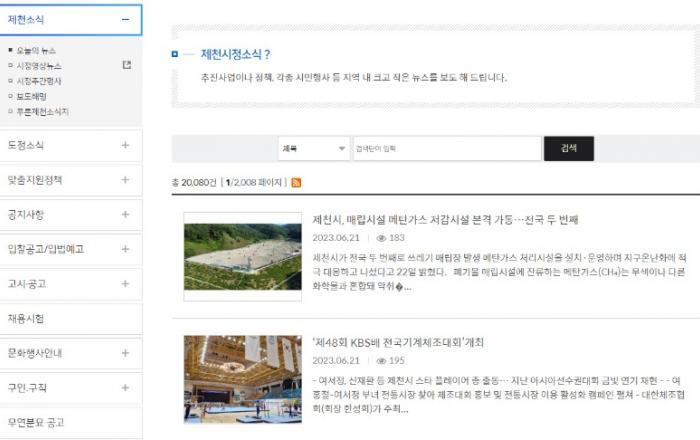Click the plus icon next to 구인·구직
This screenshot has width=700, height=440.
point(125,387)
